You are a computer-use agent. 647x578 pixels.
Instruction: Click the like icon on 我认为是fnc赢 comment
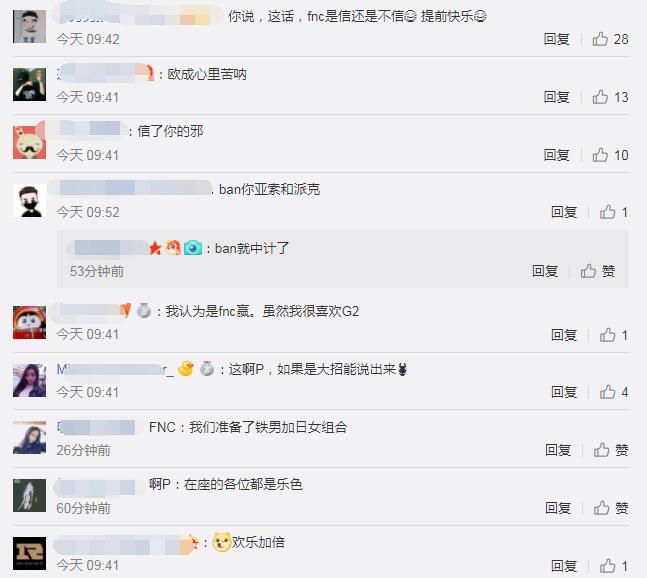coord(607,335)
